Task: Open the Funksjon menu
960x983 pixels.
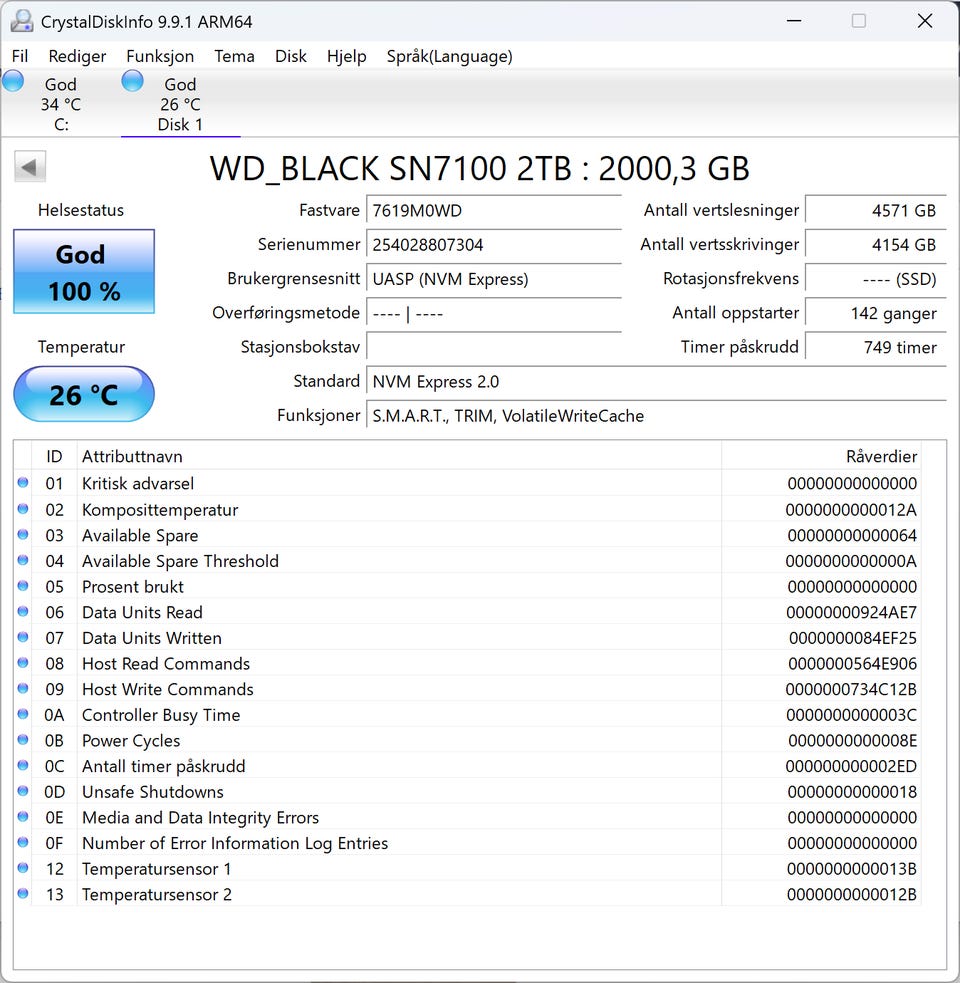Action: pyautogui.click(x=160, y=56)
